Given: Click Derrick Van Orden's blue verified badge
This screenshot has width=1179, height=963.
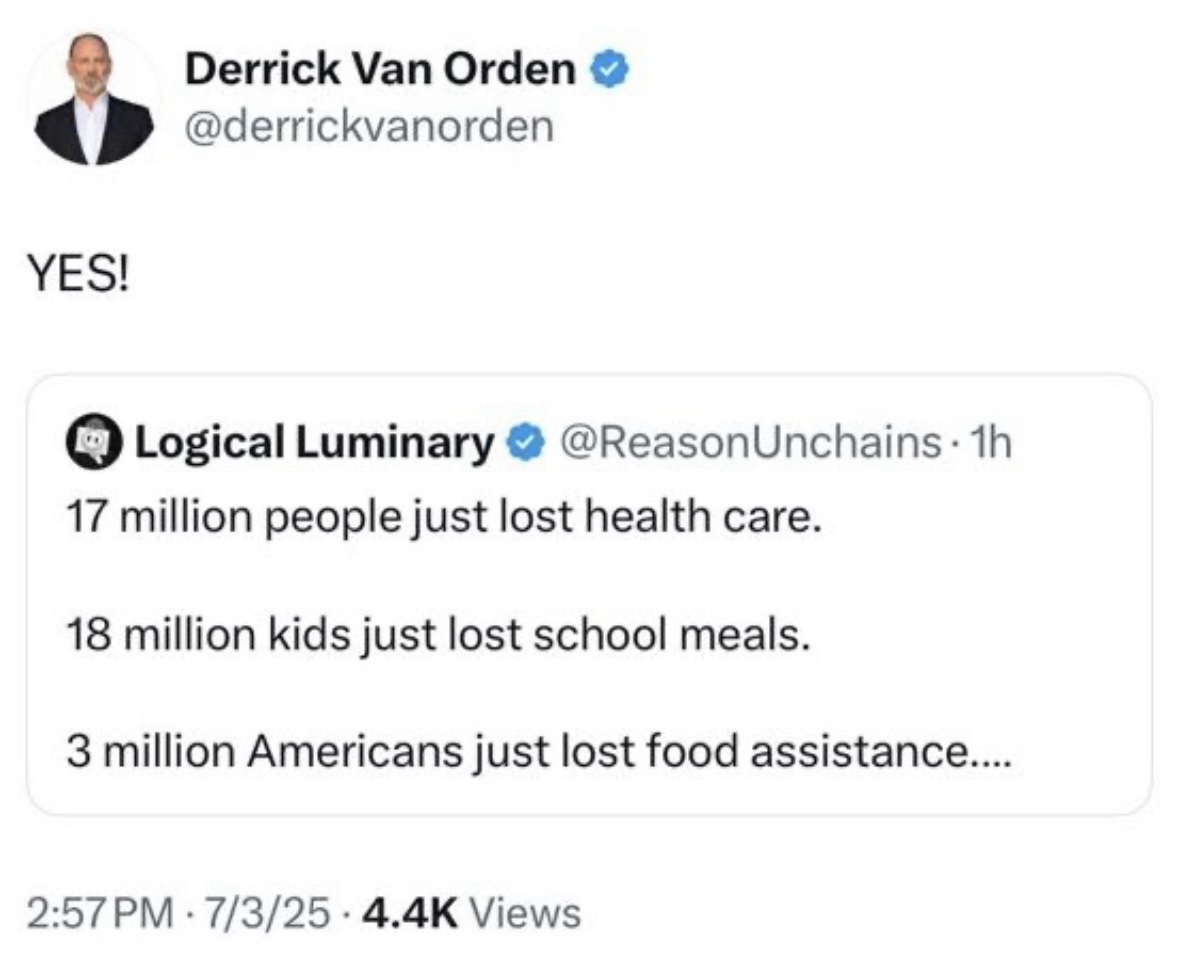Looking at the screenshot, I should tap(609, 69).
